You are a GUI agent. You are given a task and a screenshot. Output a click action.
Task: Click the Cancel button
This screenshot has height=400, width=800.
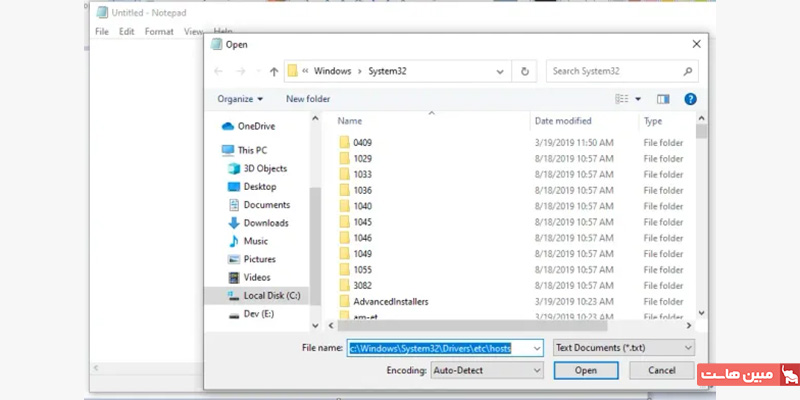(662, 370)
